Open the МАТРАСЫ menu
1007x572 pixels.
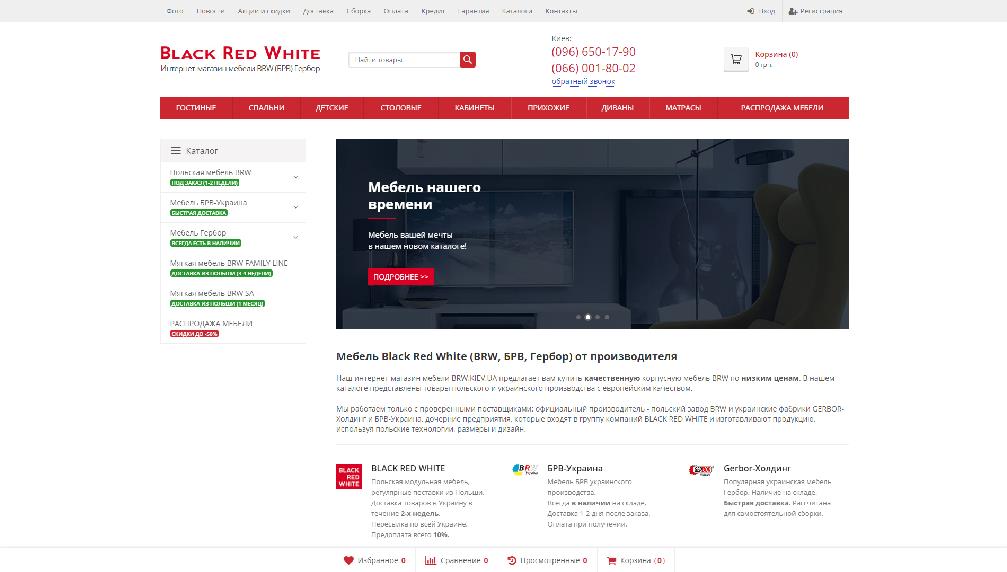tap(683, 108)
